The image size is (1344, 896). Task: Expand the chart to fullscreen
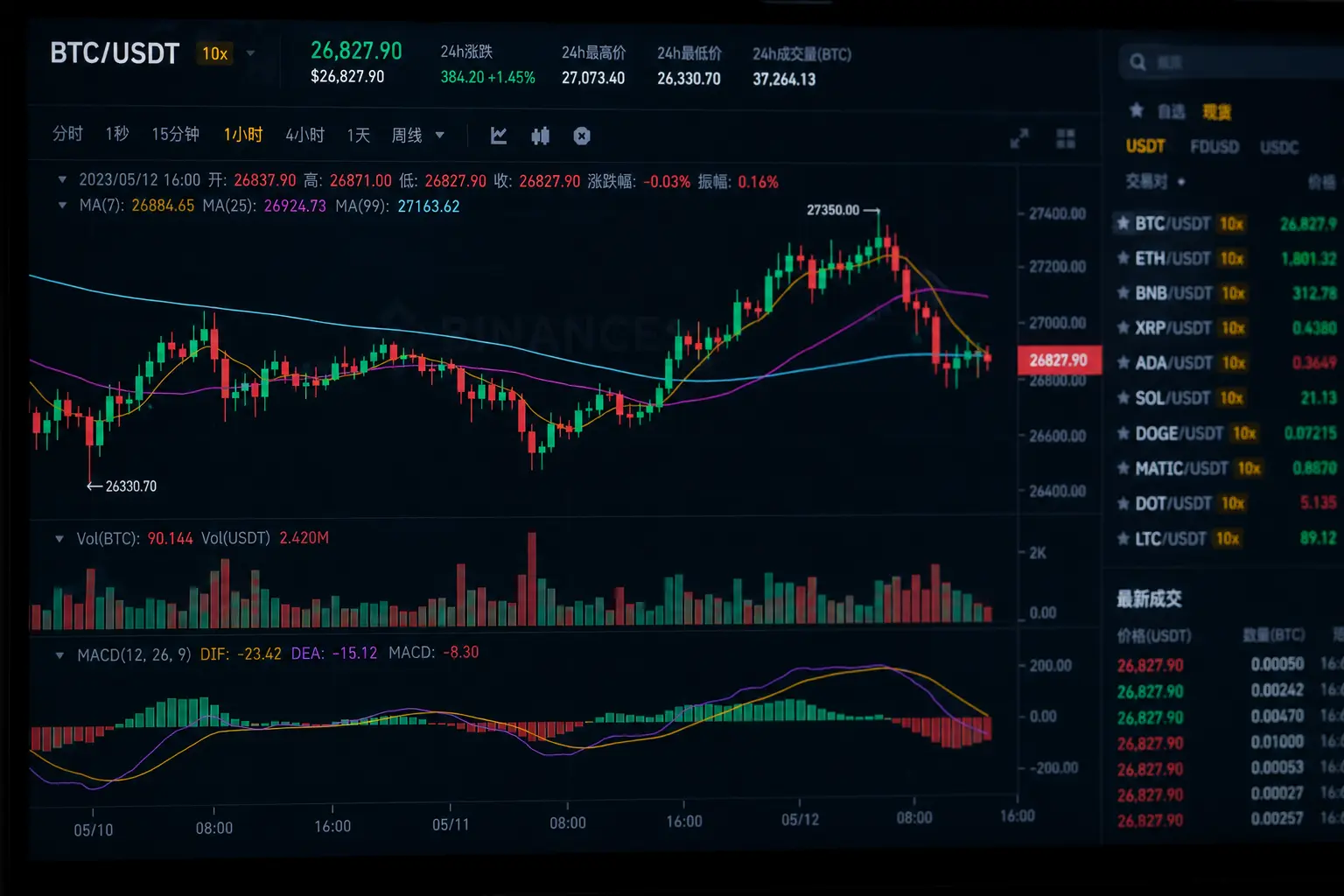(1019, 138)
